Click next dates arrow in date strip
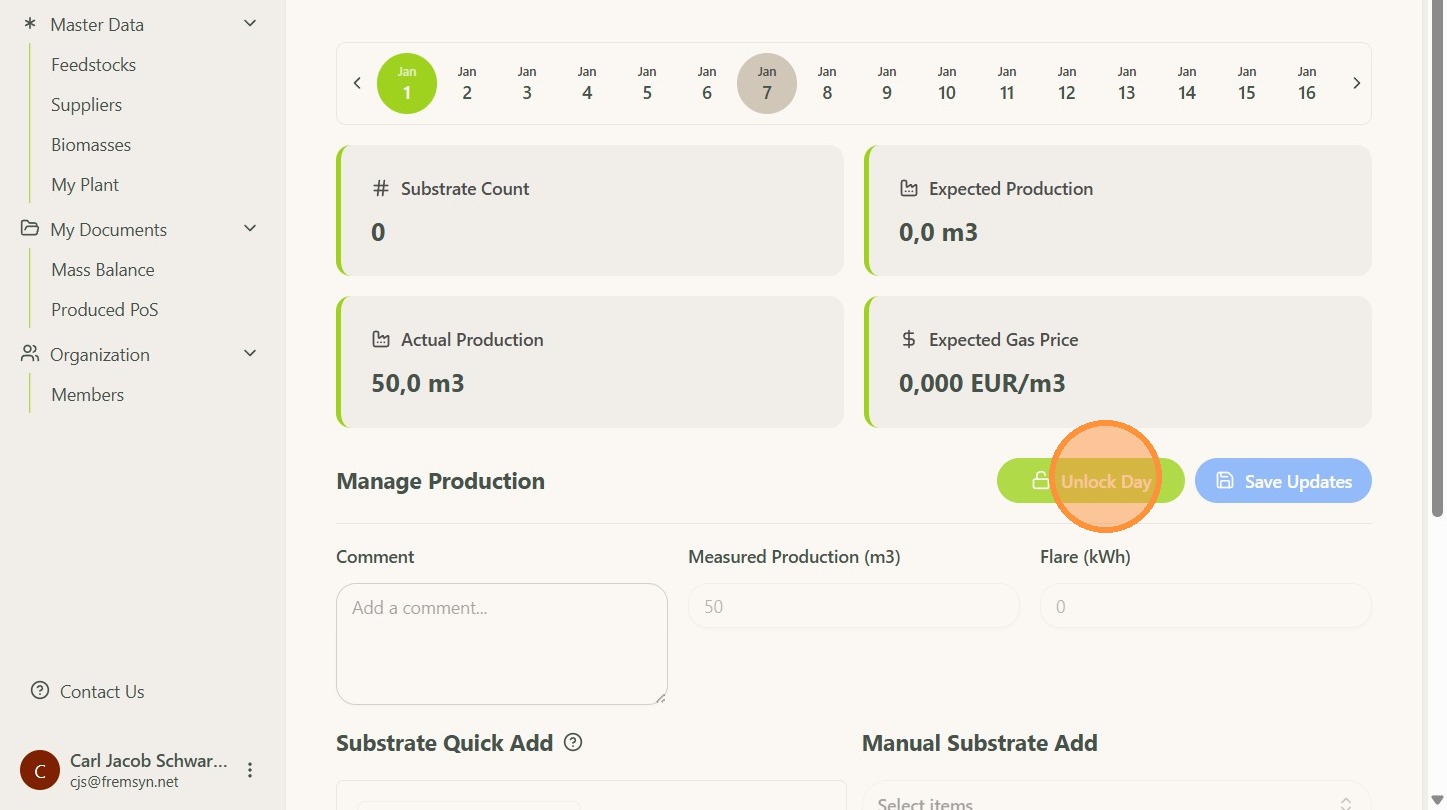Image resolution: width=1447 pixels, height=810 pixels. click(1356, 83)
